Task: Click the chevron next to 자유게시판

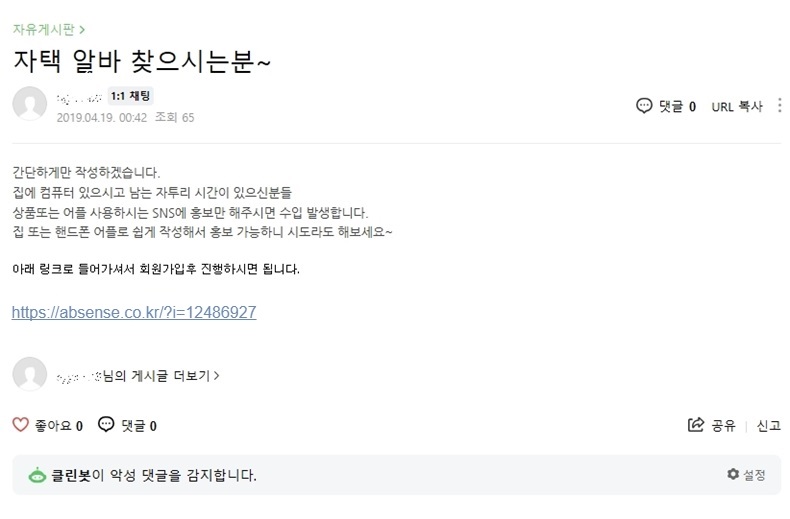Action: click(82, 30)
